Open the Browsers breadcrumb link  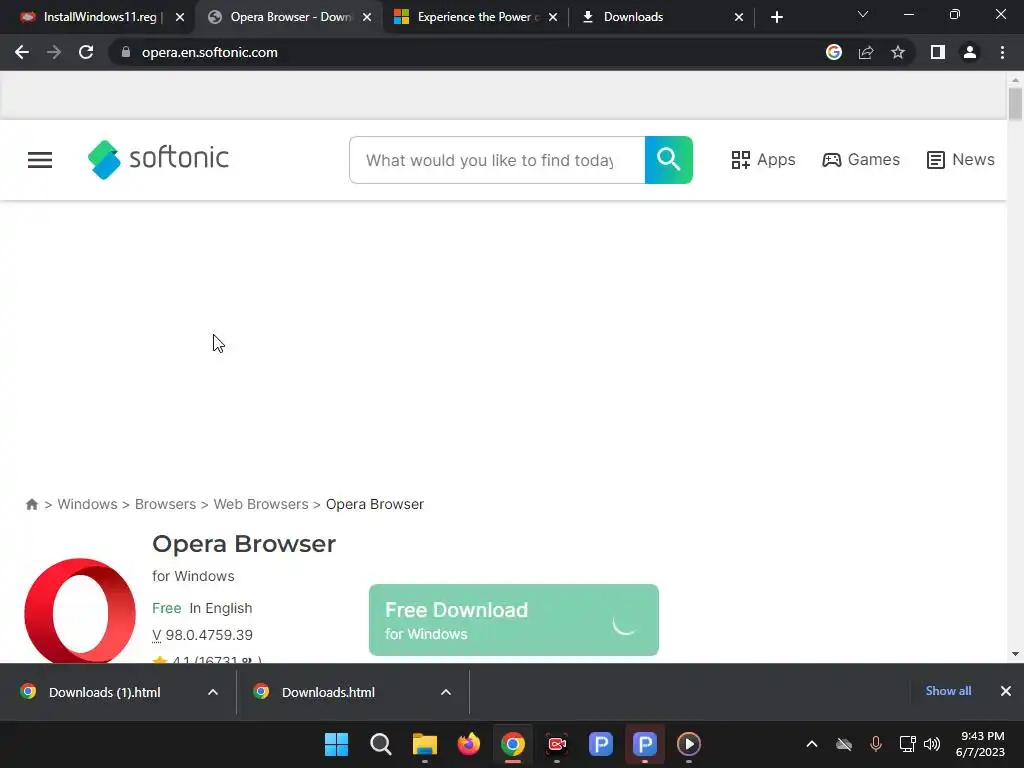click(x=165, y=504)
